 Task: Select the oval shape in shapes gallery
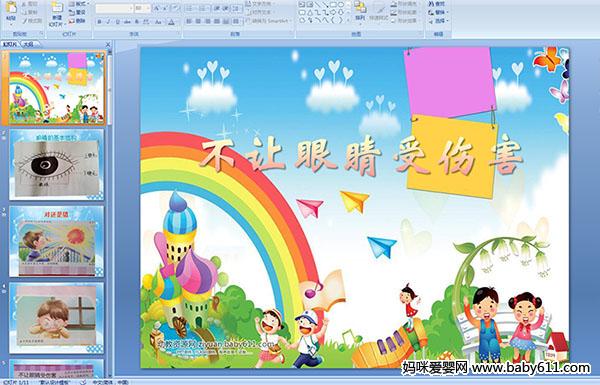[341, 5]
